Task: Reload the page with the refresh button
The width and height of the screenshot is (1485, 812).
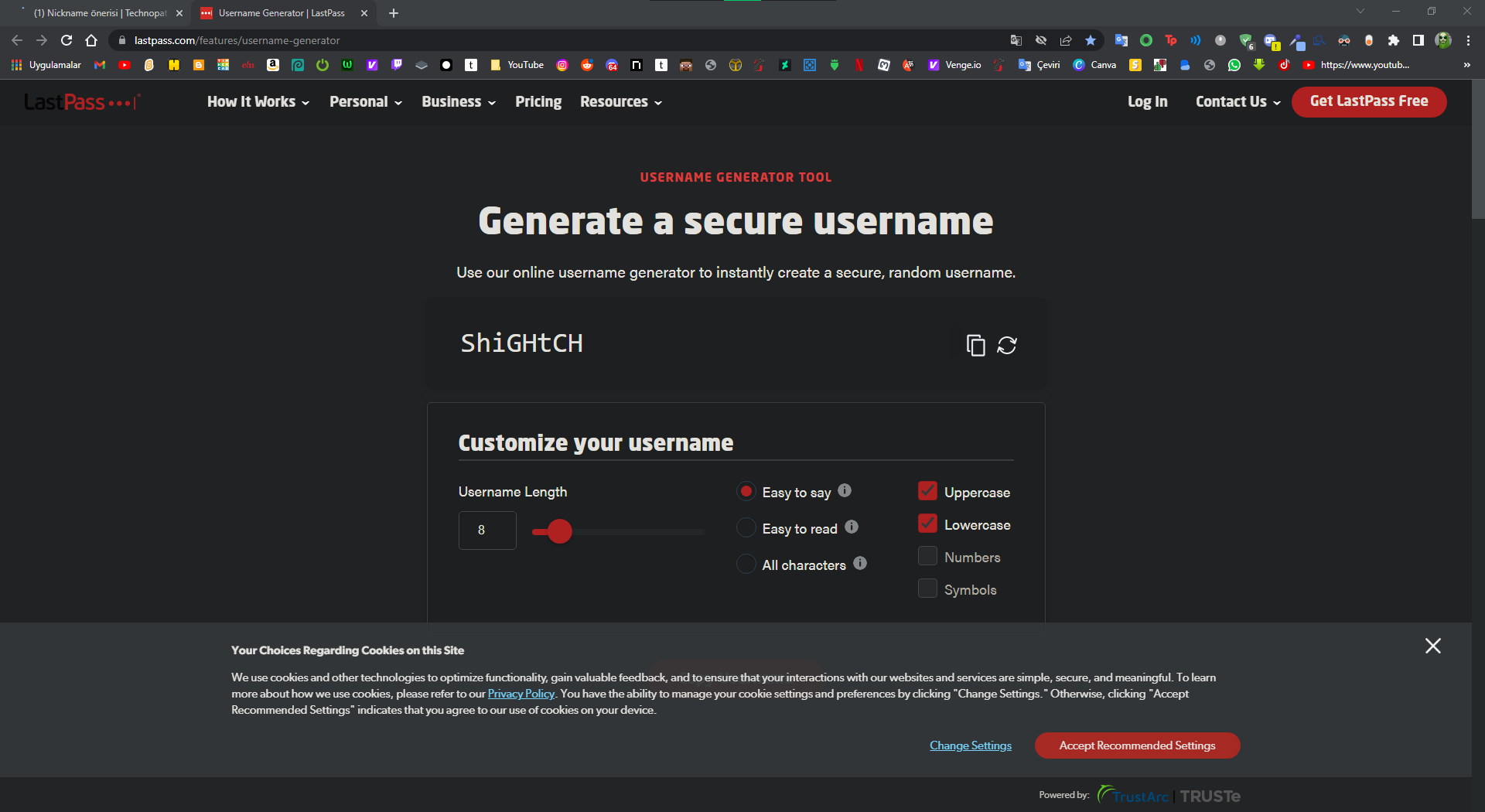Action: 67,40
